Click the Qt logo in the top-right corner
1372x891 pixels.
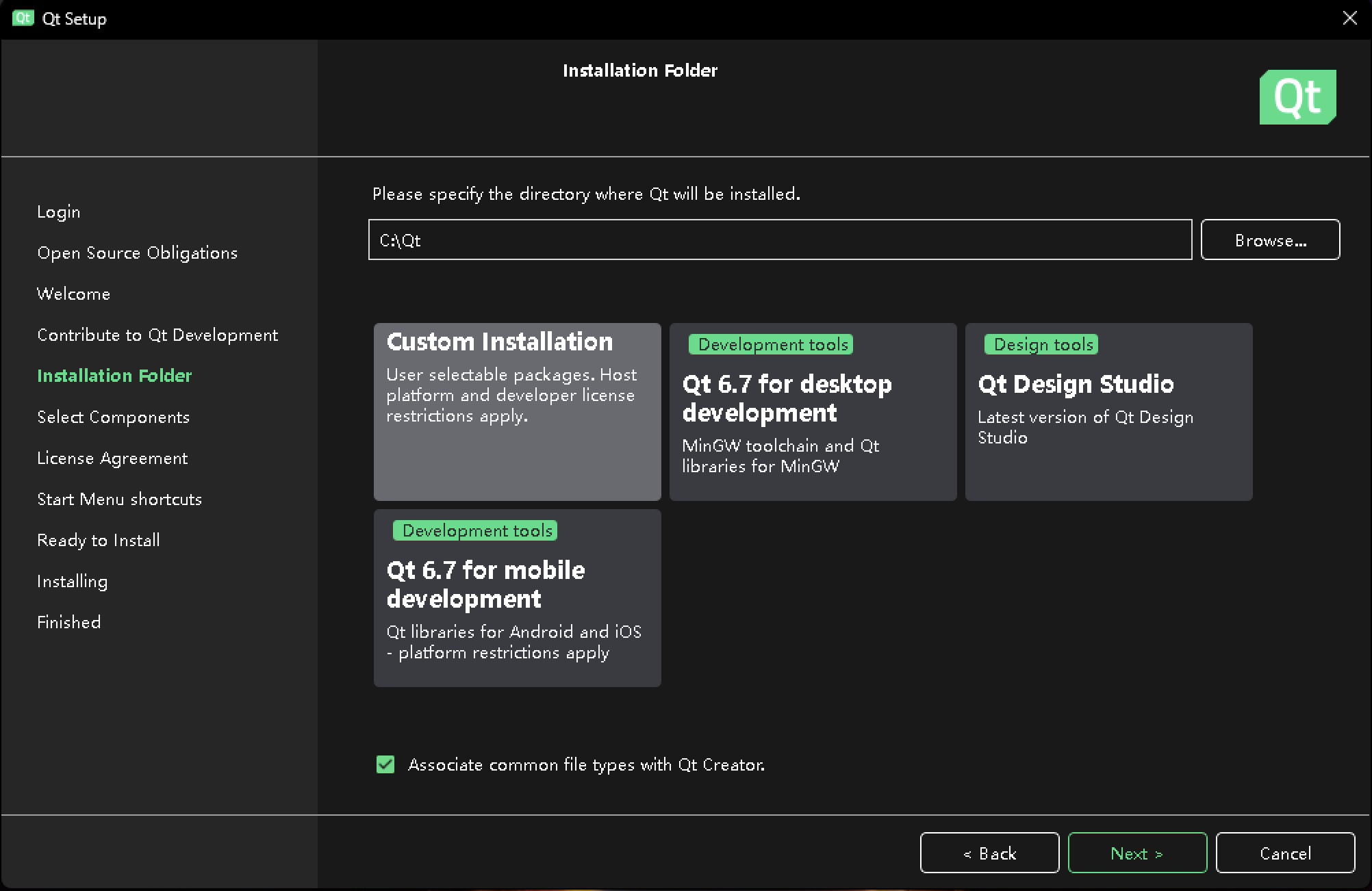tap(1297, 96)
